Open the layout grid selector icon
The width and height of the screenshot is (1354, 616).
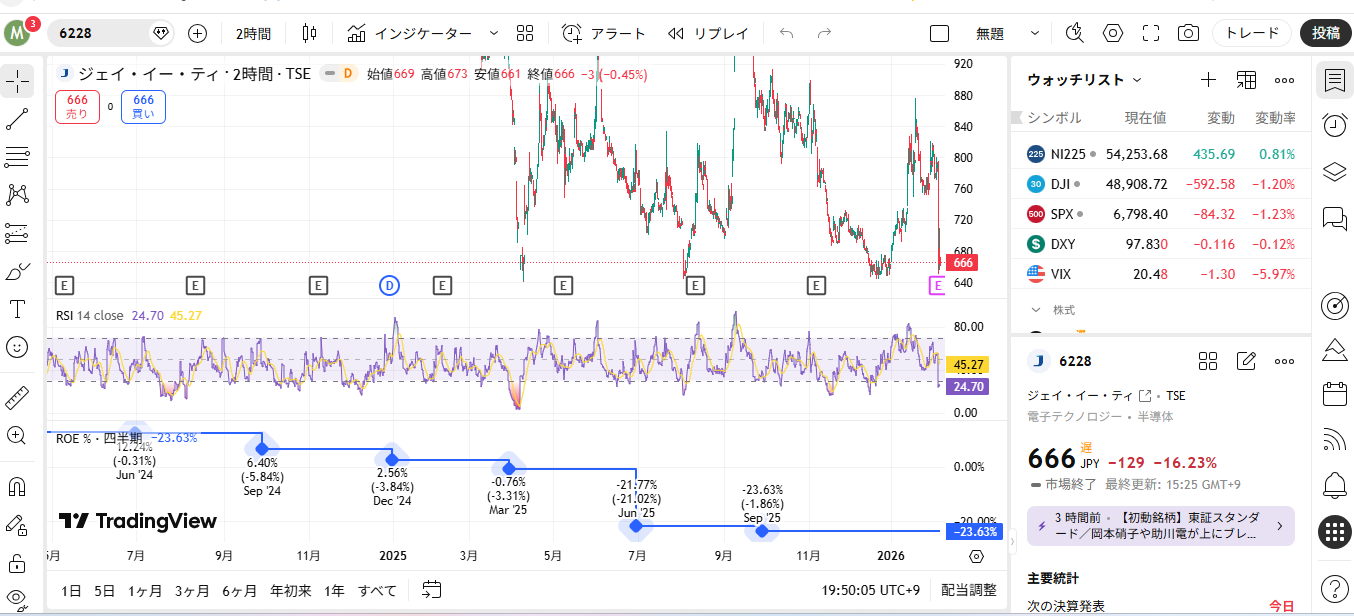[x=526, y=33]
